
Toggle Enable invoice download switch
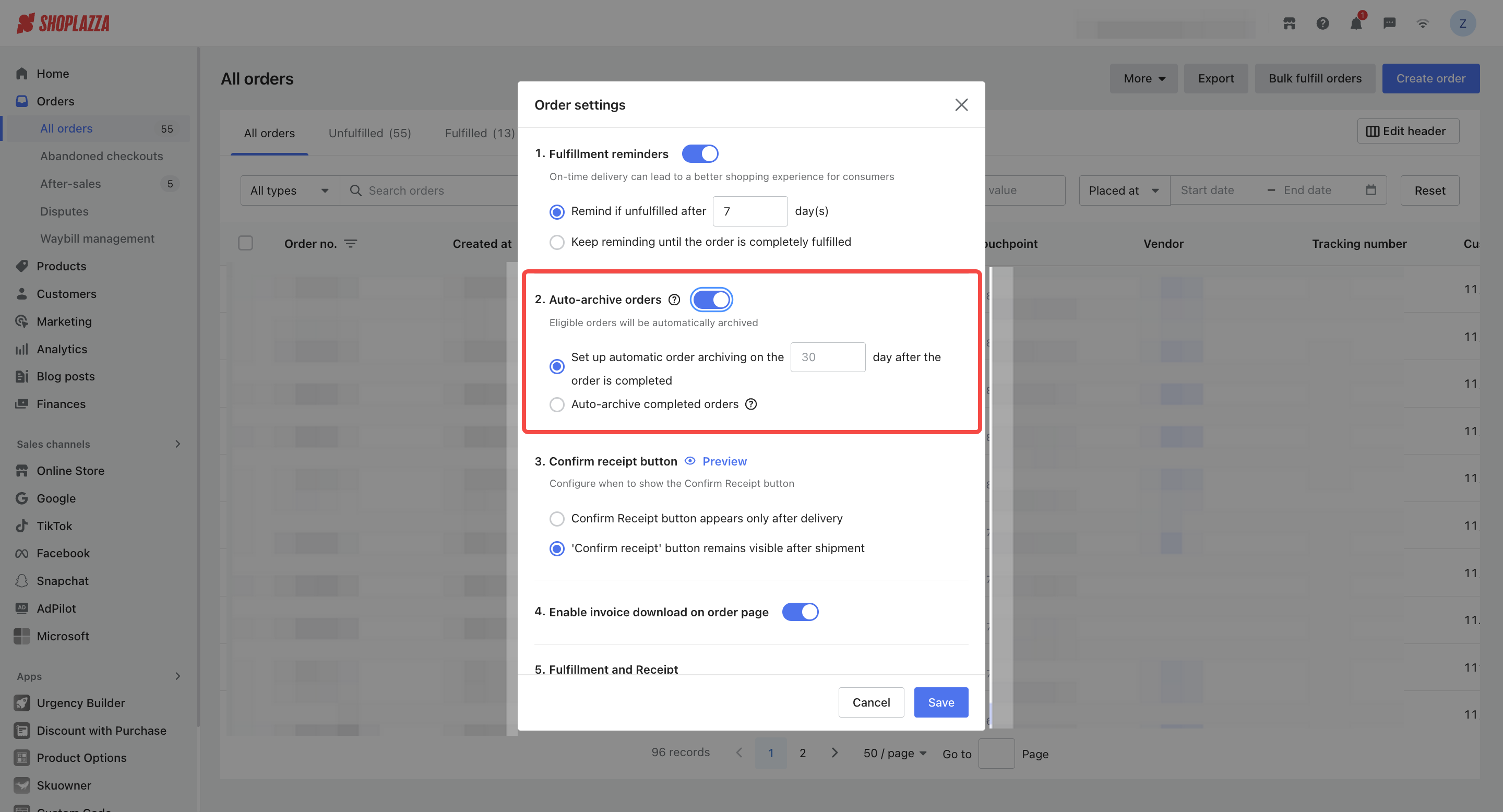tap(800, 611)
